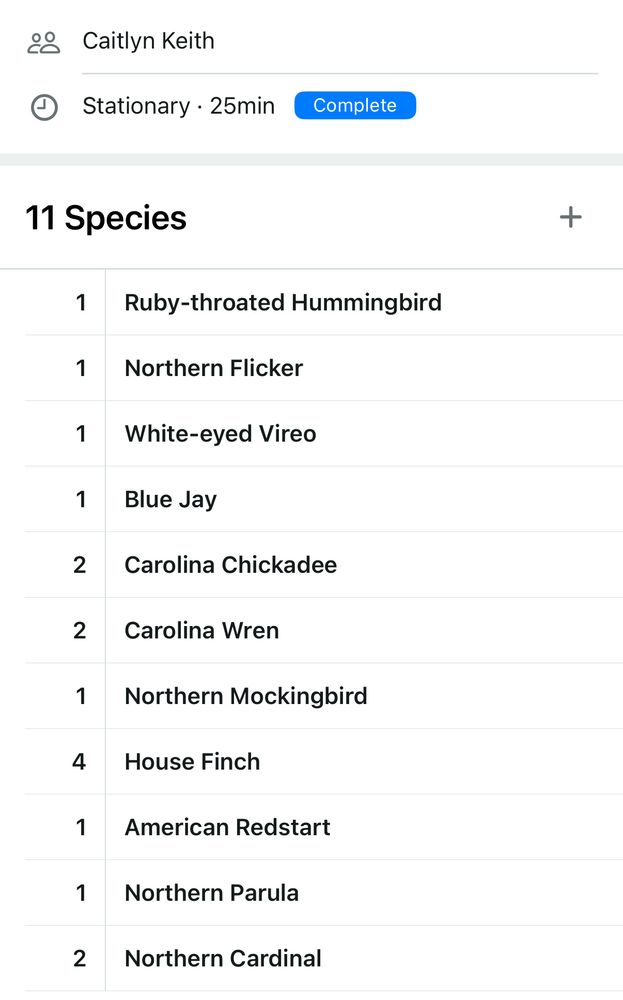Viewport: 623px width, 1000px height.
Task: Open observer name Caitlyn Keith
Action: (149, 41)
